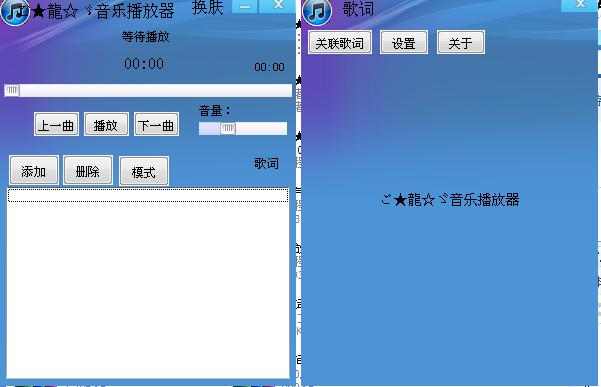Close the 歌词 lyrics window
This screenshot has width=601, height=387.
click(581, 5)
